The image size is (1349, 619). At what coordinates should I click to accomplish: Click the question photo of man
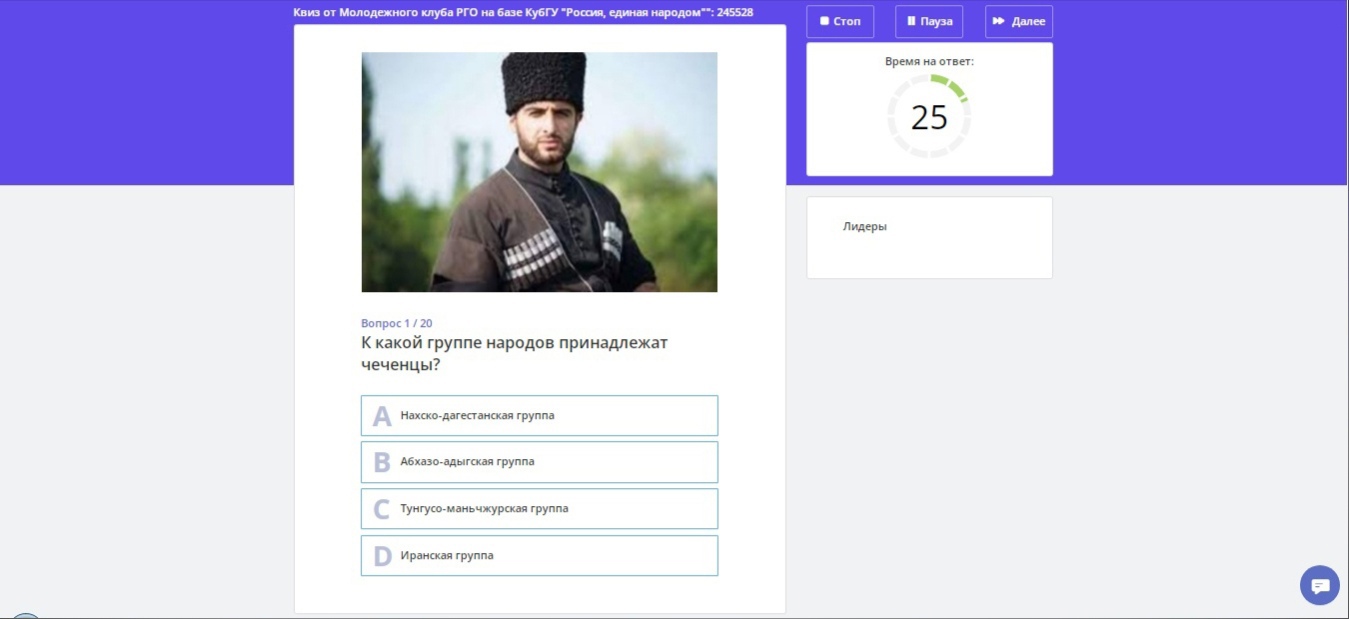[539, 172]
